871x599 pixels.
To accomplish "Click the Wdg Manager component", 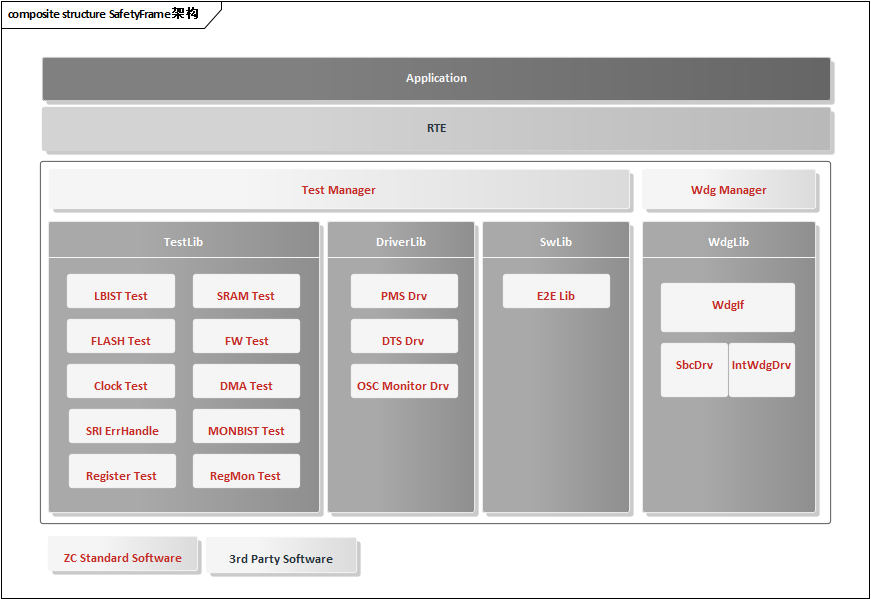I will point(729,190).
